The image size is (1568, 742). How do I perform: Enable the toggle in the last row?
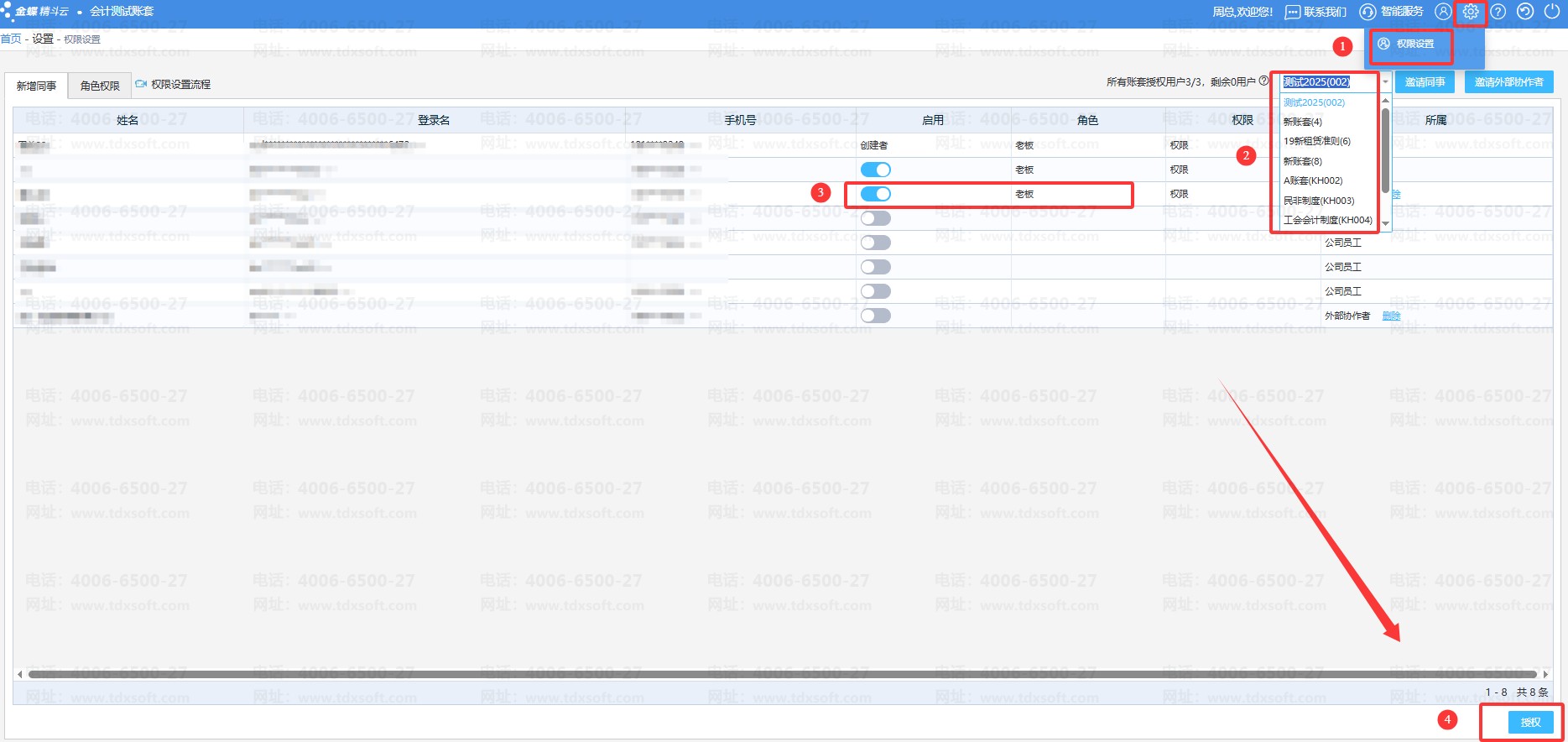[x=876, y=316]
